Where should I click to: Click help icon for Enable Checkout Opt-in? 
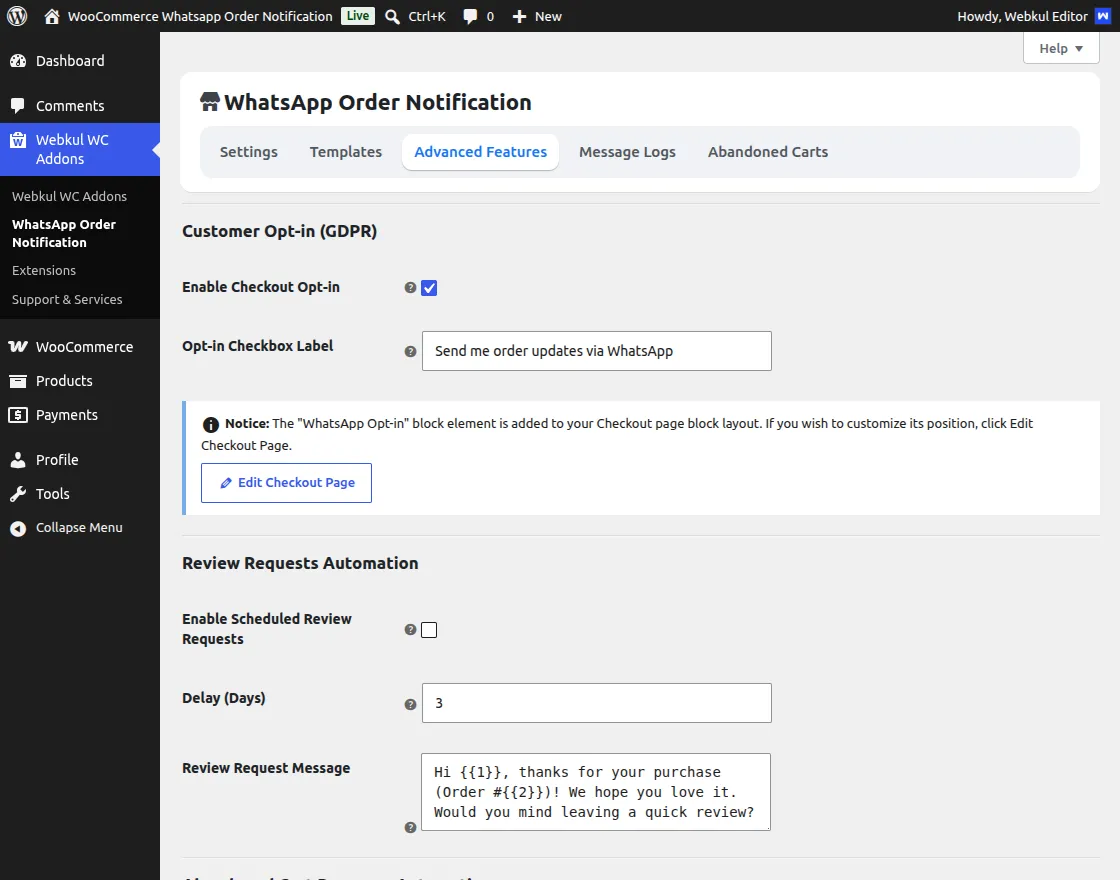click(410, 287)
